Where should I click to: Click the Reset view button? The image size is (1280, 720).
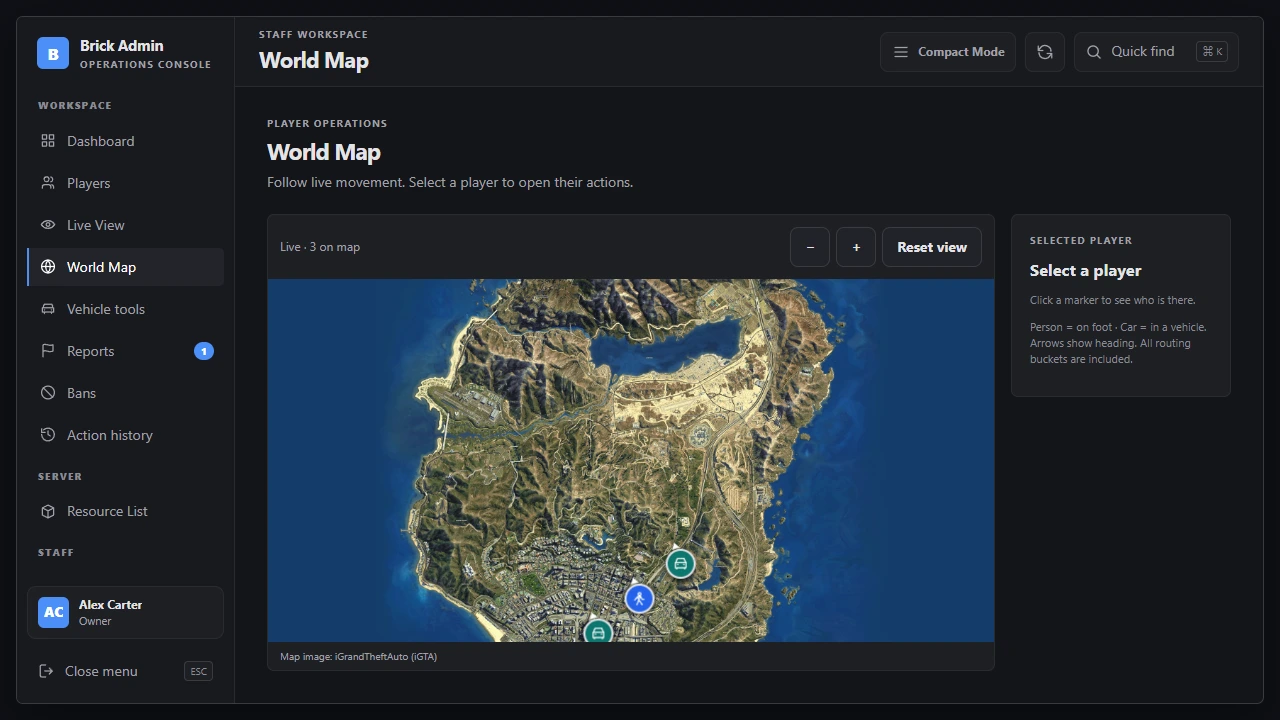pos(932,247)
